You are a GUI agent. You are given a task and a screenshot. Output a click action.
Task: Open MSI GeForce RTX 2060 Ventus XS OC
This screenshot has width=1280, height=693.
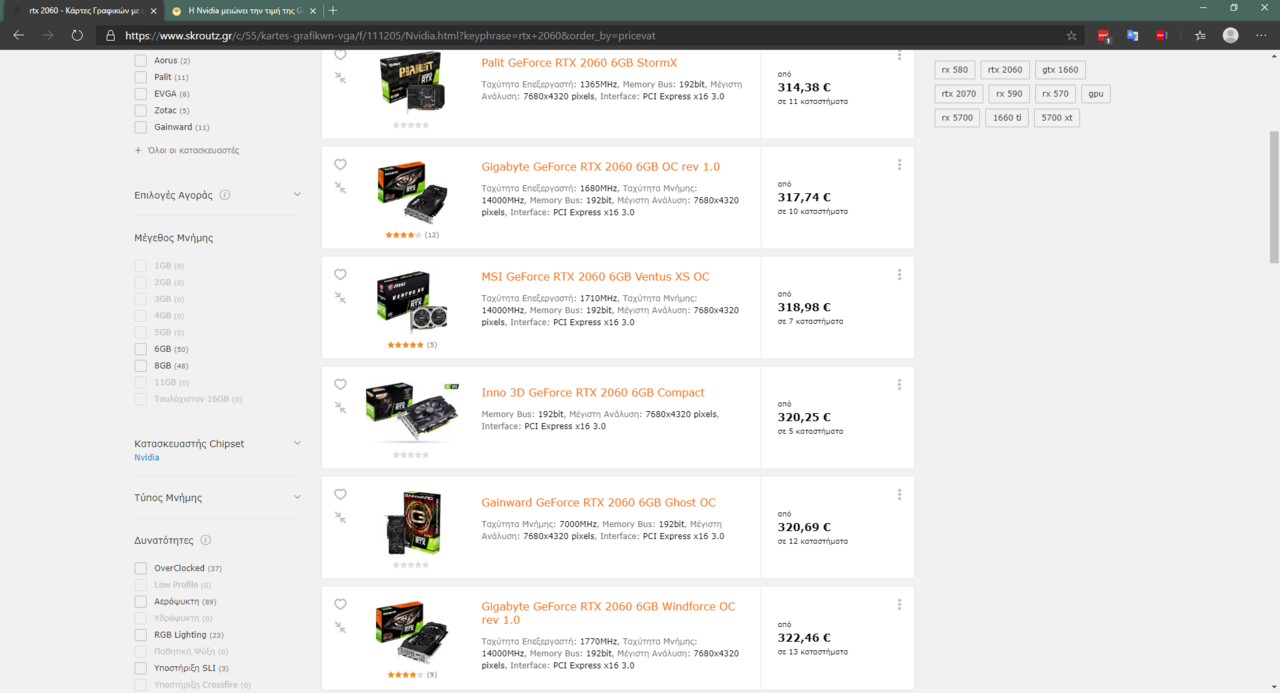(595, 277)
